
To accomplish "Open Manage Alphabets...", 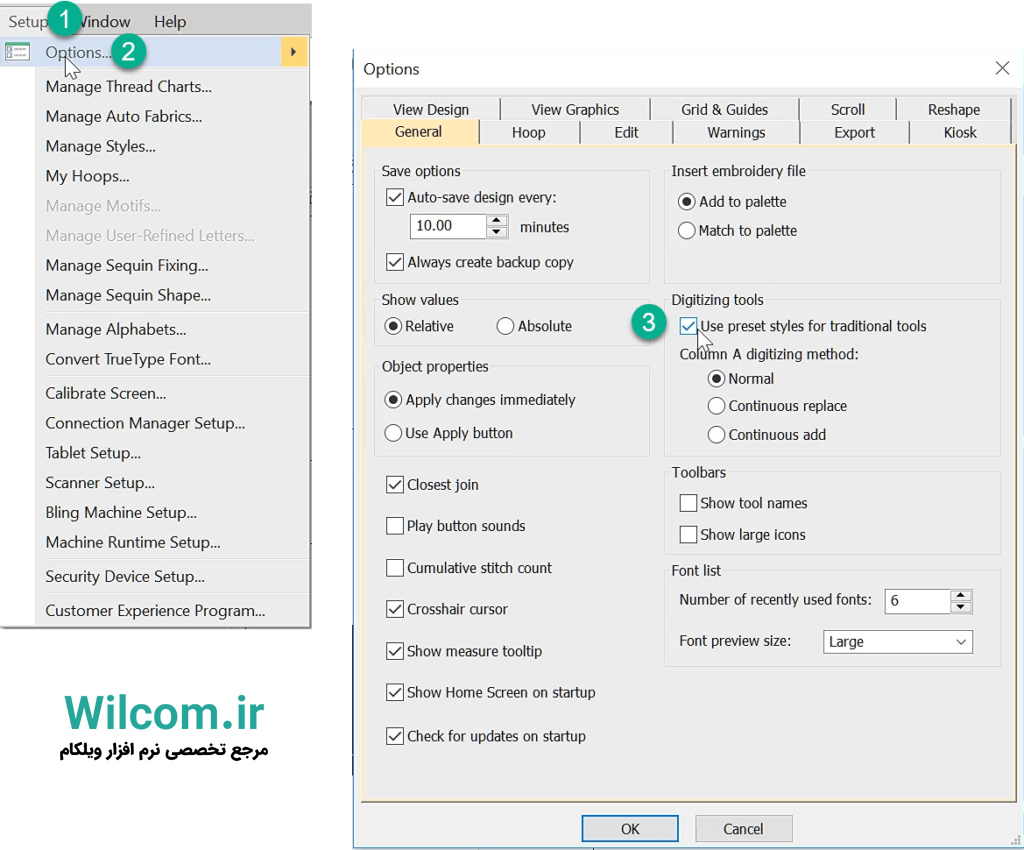I will [x=116, y=329].
